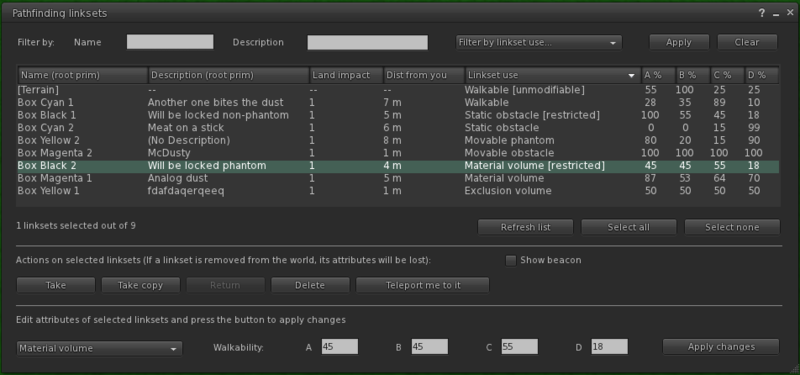Click the '(No Description)' cell
The height and width of the screenshot is (375, 800).
pyautogui.click(x=189, y=140)
